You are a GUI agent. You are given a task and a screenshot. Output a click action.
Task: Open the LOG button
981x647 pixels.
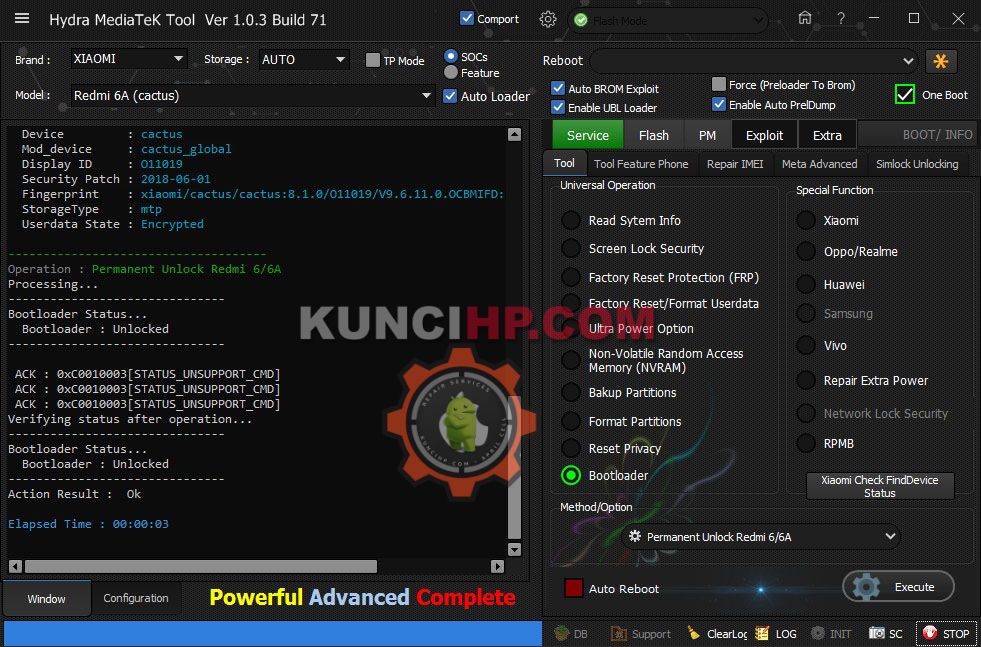coord(776,634)
